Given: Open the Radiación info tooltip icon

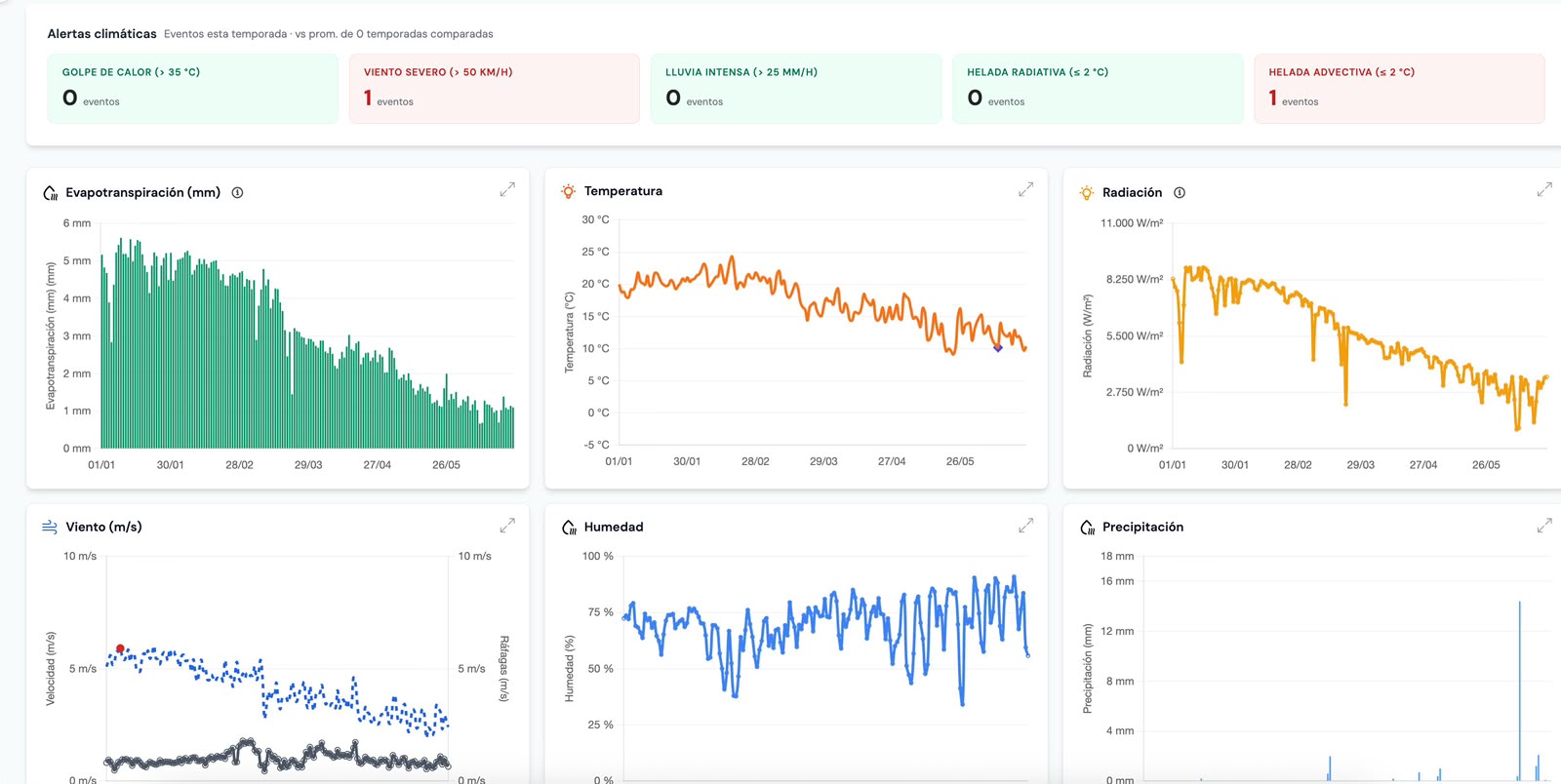Looking at the screenshot, I should tap(1180, 193).
